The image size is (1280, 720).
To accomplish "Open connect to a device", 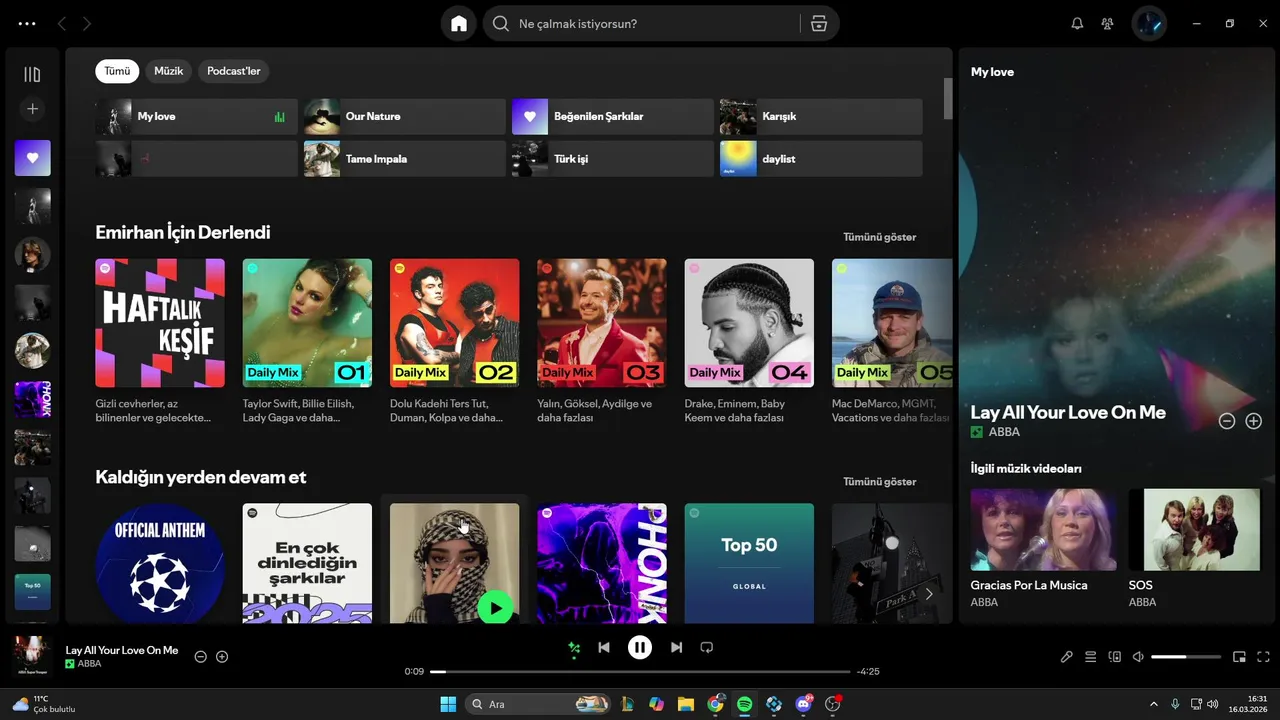I will tap(1115, 657).
